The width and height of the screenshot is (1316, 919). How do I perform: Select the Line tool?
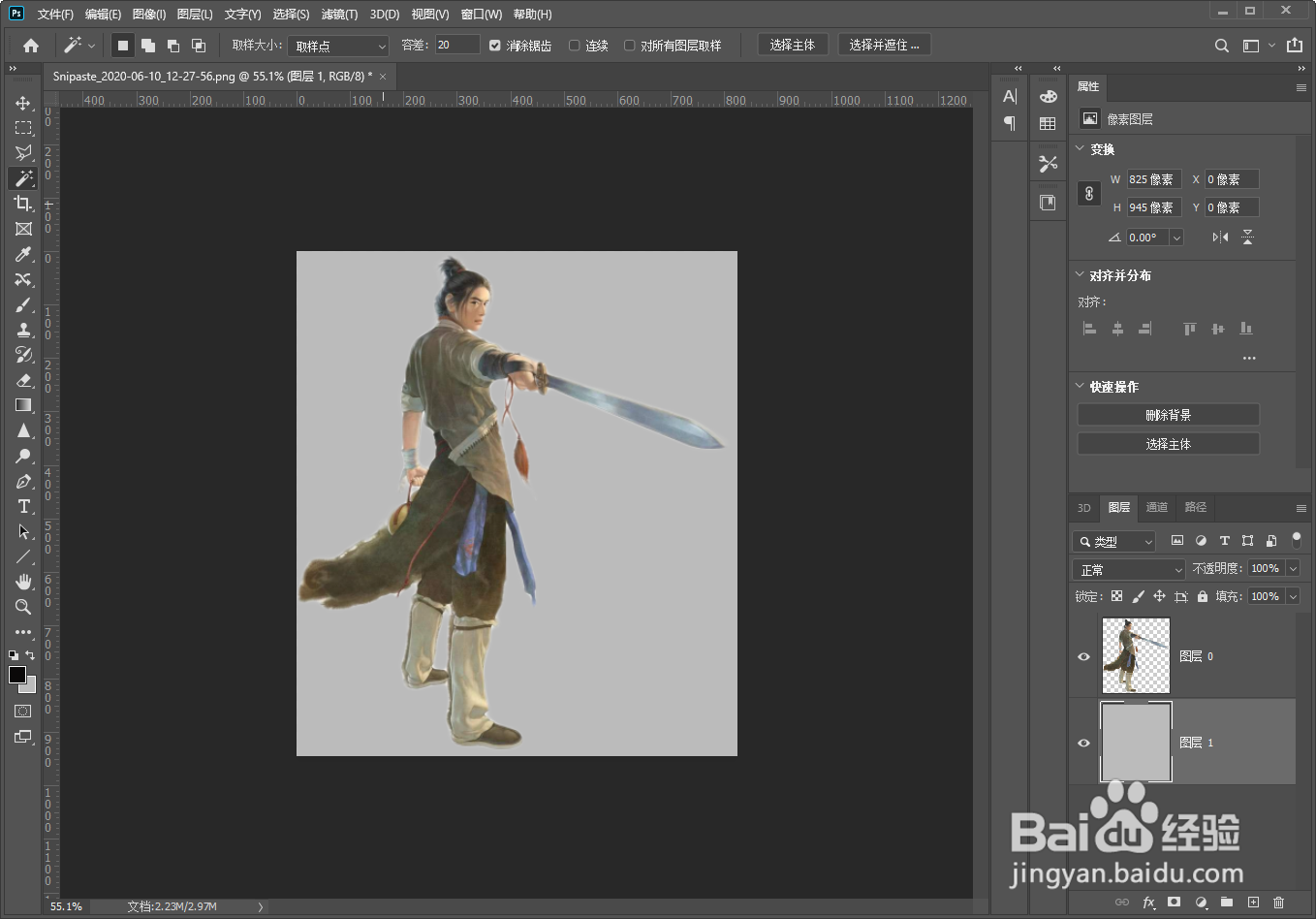23,556
